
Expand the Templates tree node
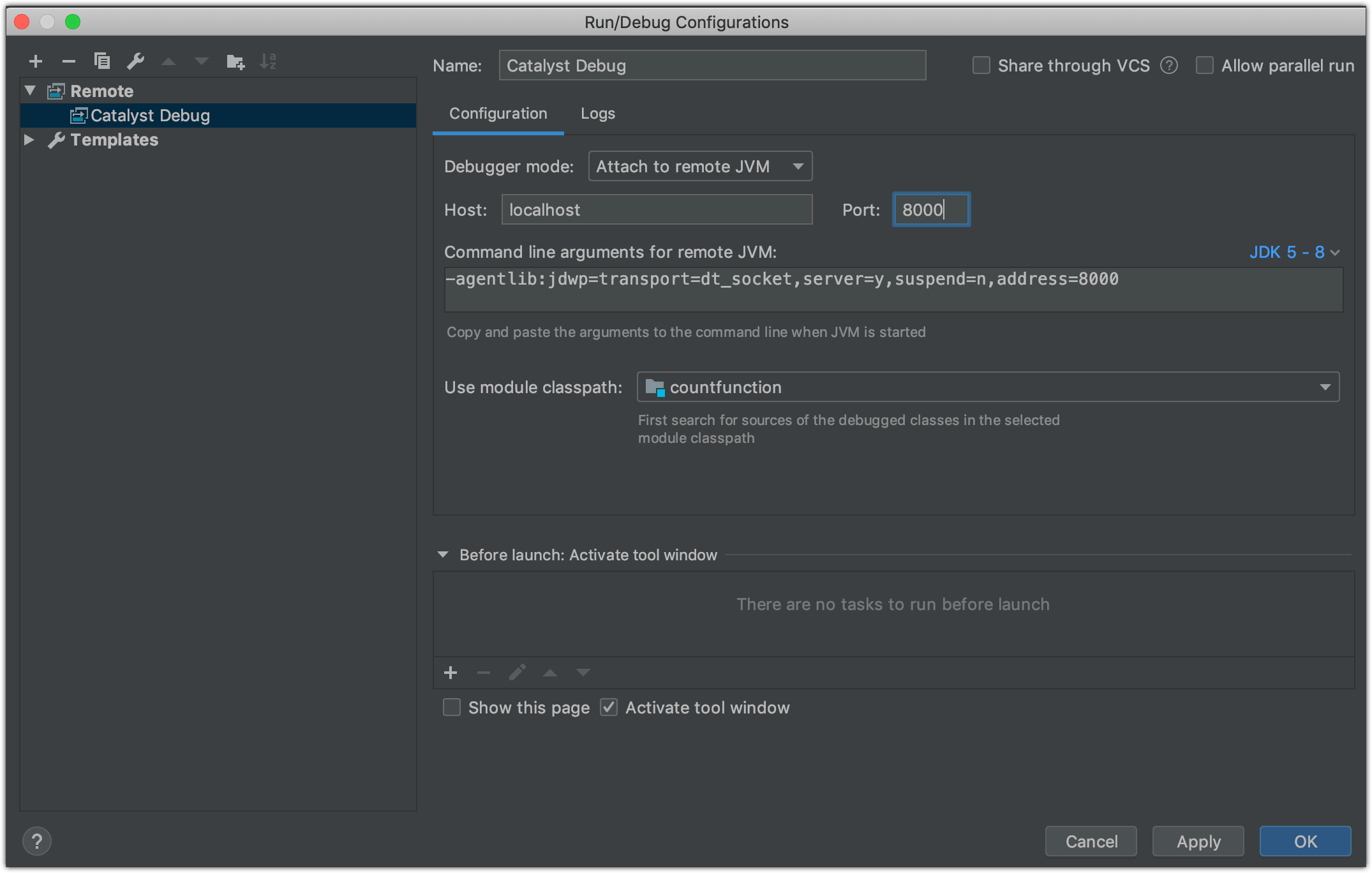click(x=29, y=140)
